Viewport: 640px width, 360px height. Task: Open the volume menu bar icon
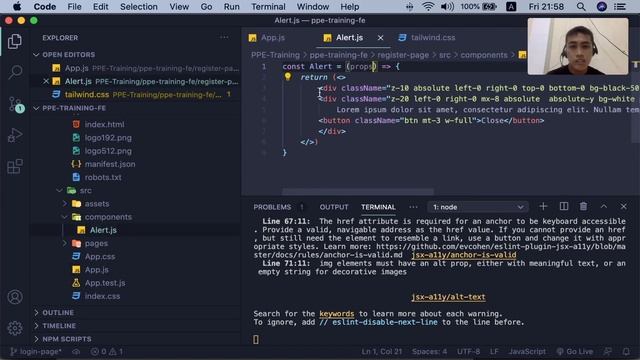[x=447, y=7]
